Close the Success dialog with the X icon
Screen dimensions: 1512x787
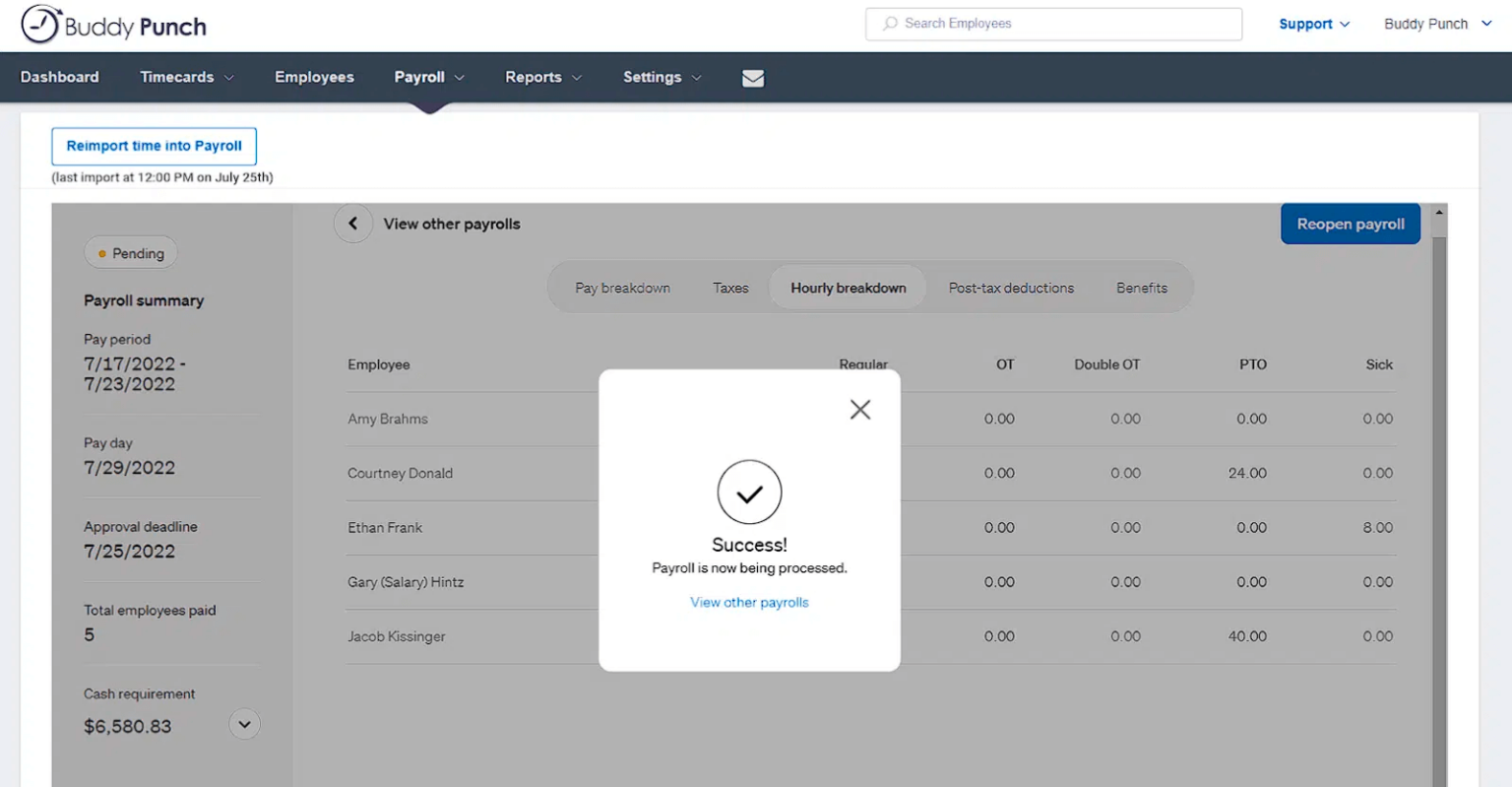click(858, 409)
